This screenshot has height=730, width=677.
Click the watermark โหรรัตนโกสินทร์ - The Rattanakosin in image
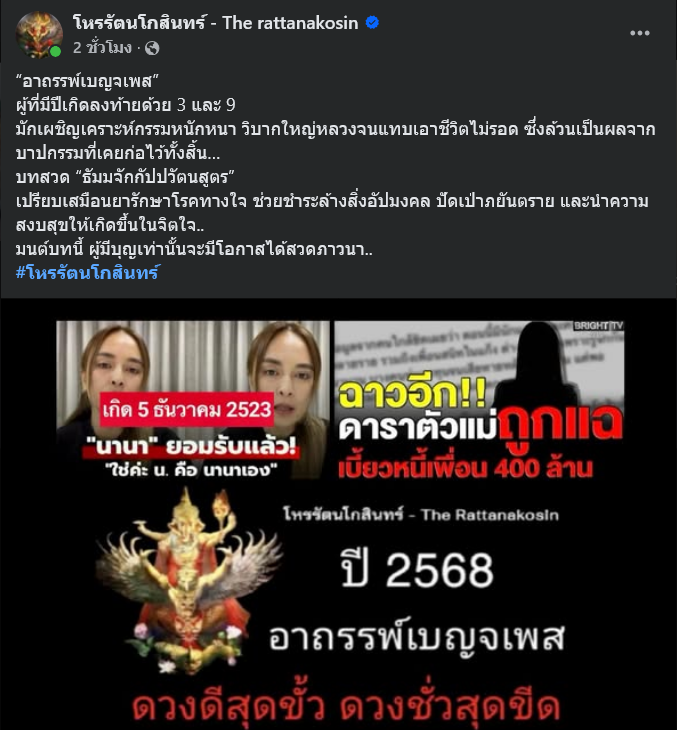point(421,514)
